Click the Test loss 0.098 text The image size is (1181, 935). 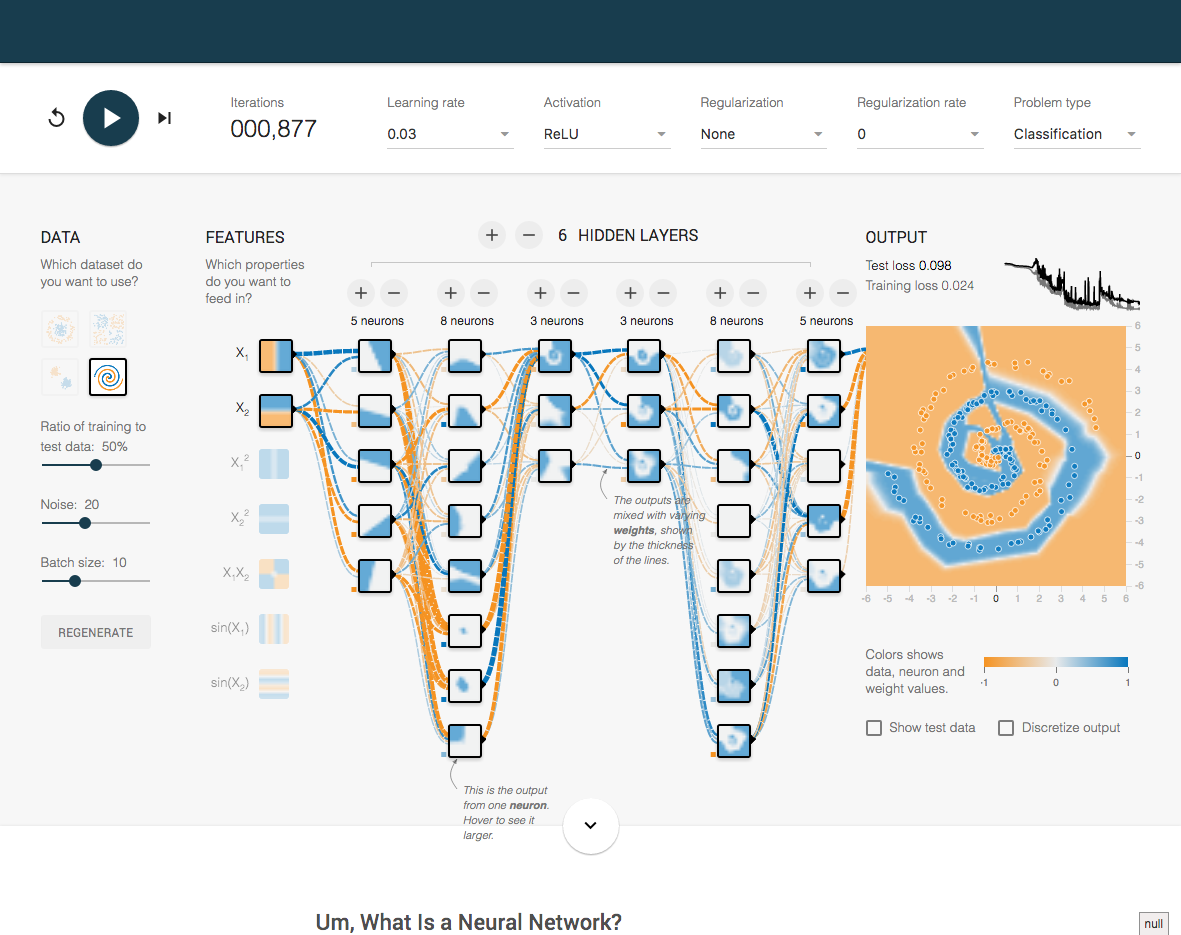pos(908,265)
